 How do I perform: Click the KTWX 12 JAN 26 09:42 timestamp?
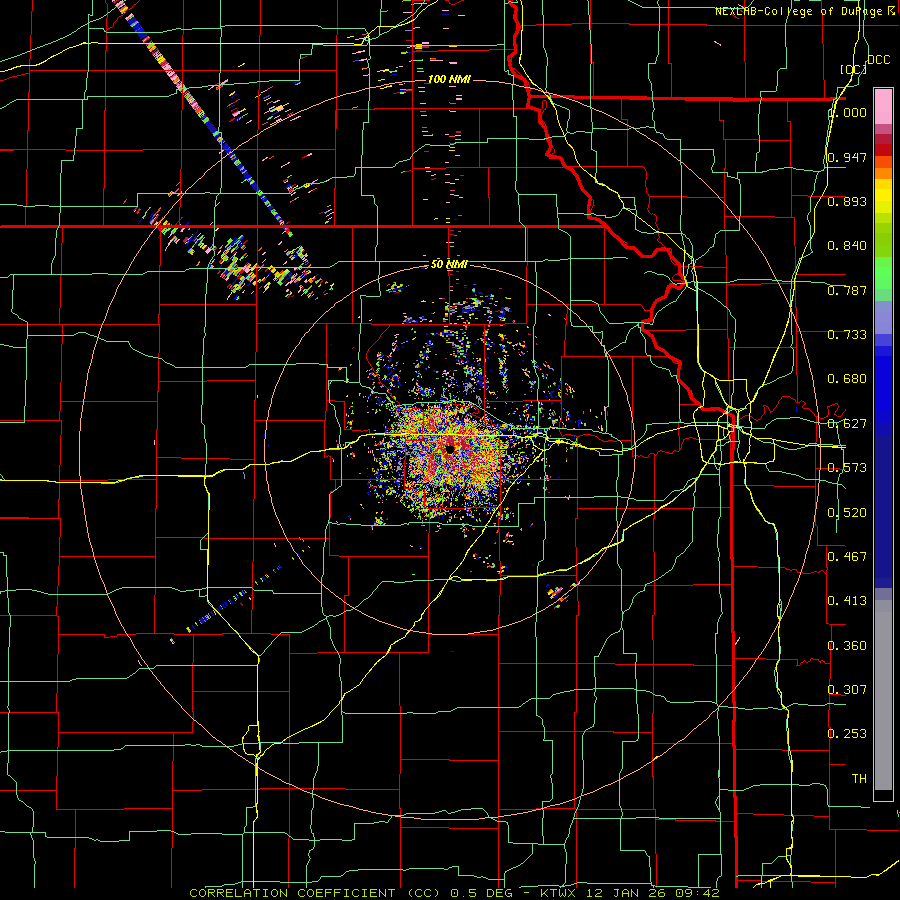click(630, 893)
